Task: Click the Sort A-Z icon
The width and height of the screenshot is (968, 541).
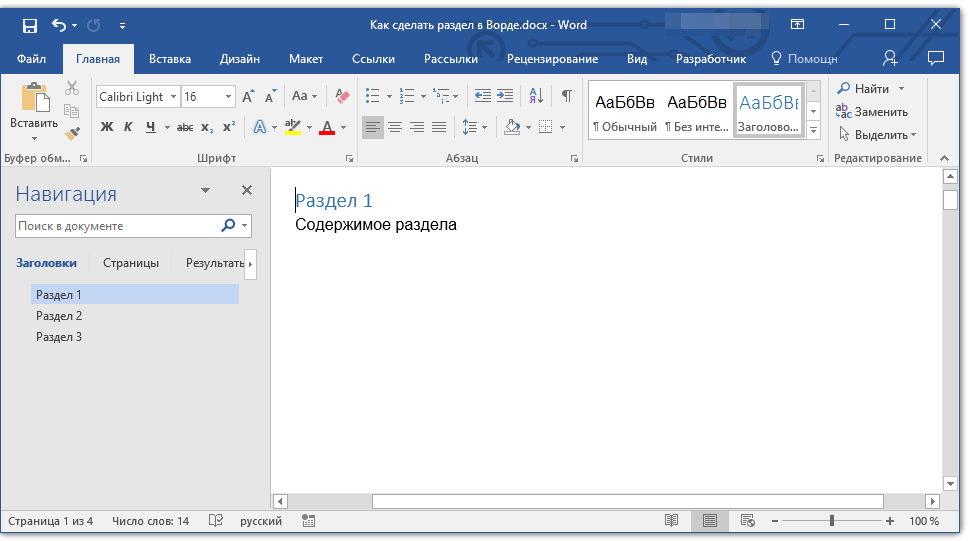Action: tap(536, 96)
